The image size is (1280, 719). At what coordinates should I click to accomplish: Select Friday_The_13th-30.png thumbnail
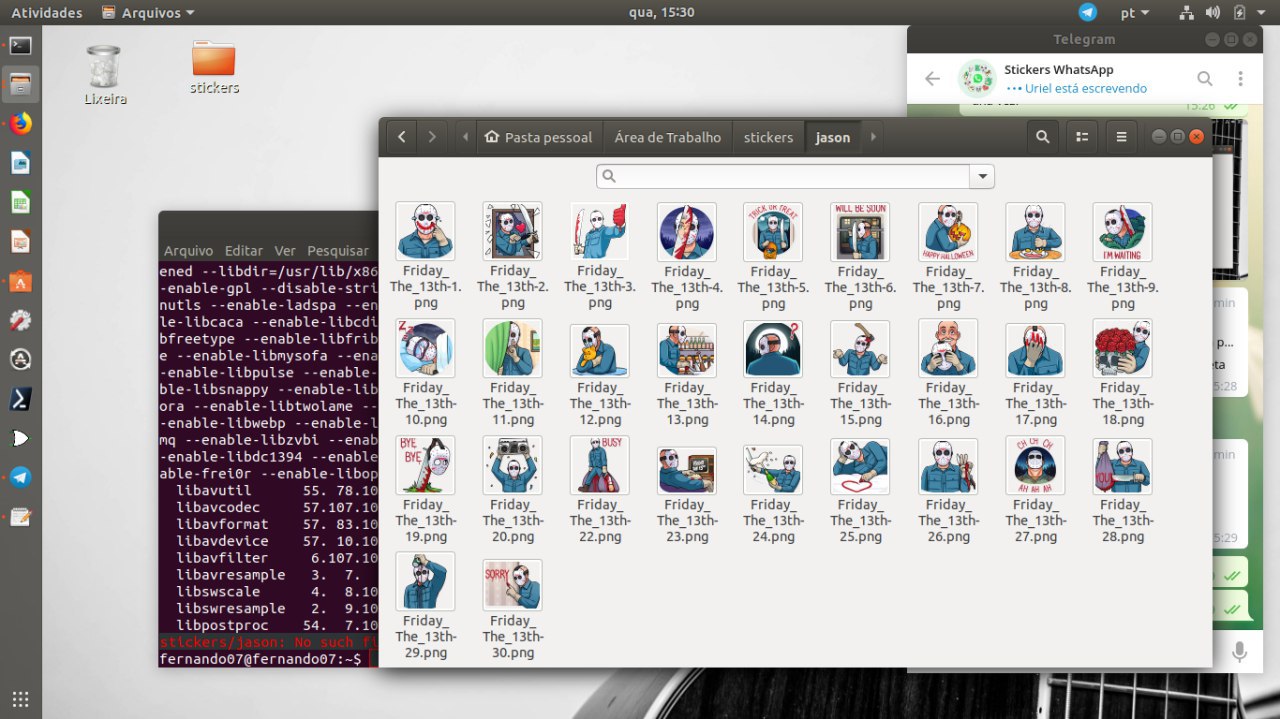tap(512, 585)
